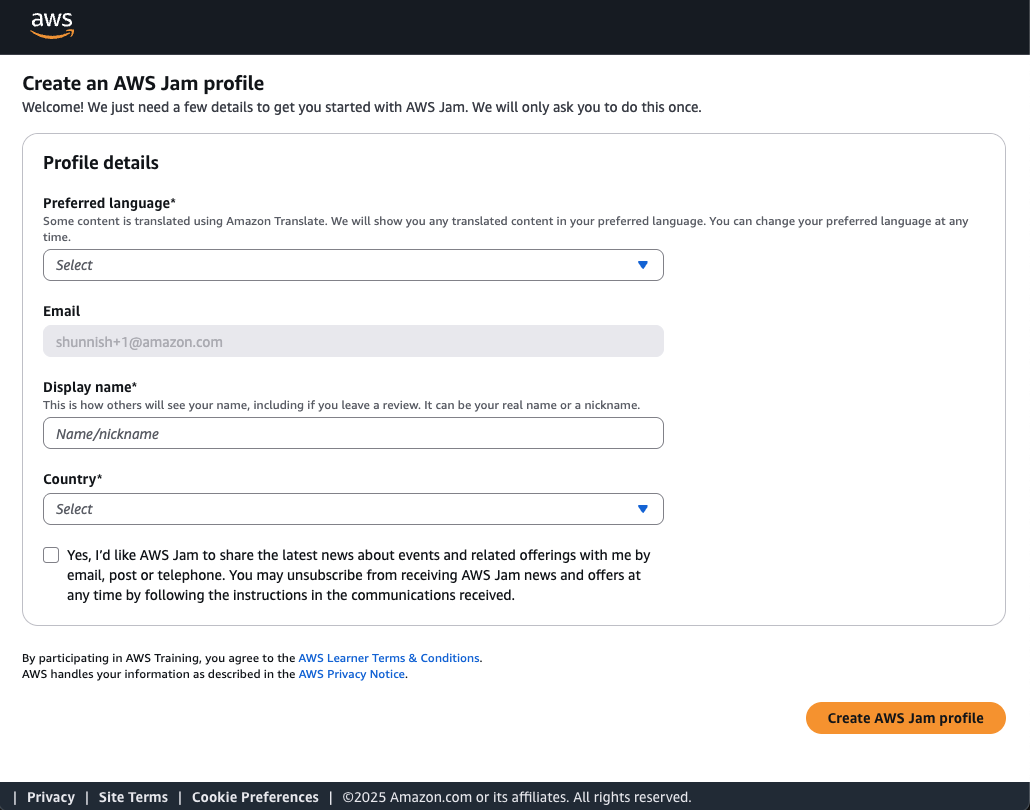The height and width of the screenshot is (810, 1030).
Task: Click the blue arrow in Preferred language field
Action: [x=643, y=265]
